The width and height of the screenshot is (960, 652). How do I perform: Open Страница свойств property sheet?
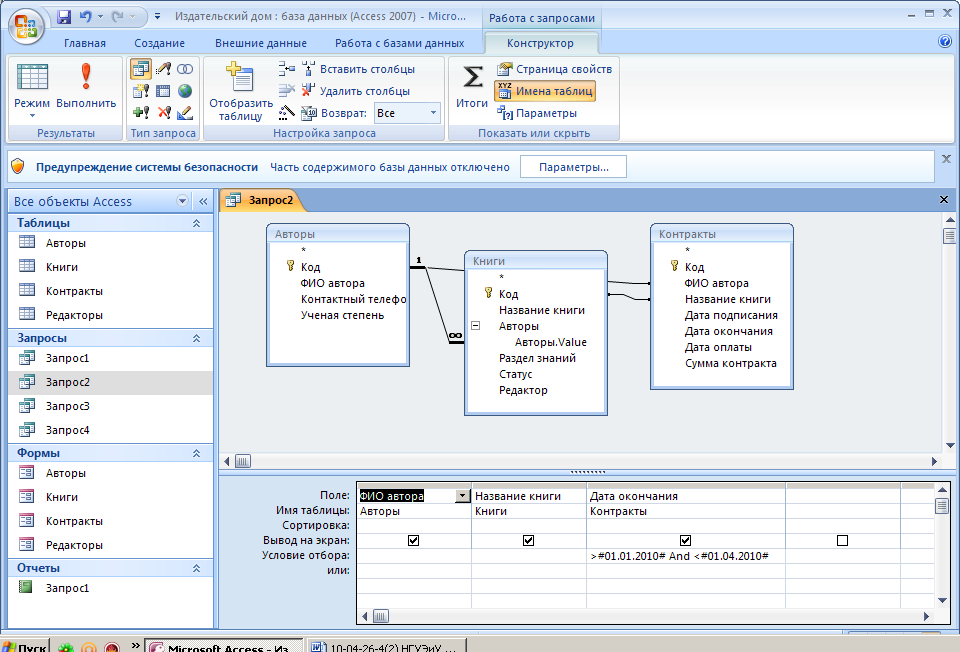tap(554, 69)
